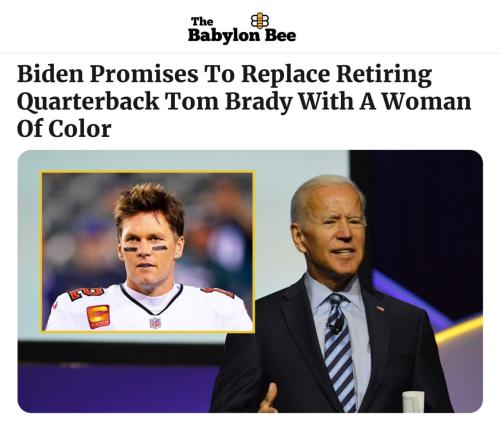Click the purple stage area below inset photo
The image size is (500, 428).
point(119,388)
